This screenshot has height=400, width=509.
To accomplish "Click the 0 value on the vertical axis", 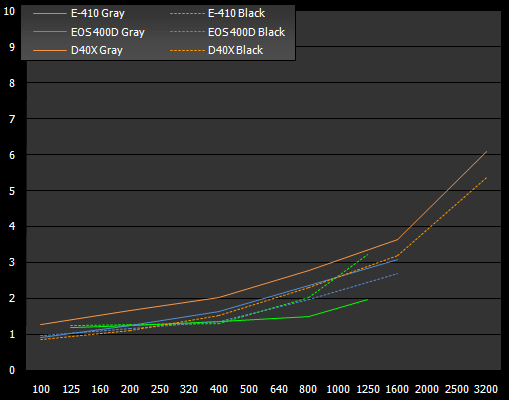I will (x=12, y=370).
